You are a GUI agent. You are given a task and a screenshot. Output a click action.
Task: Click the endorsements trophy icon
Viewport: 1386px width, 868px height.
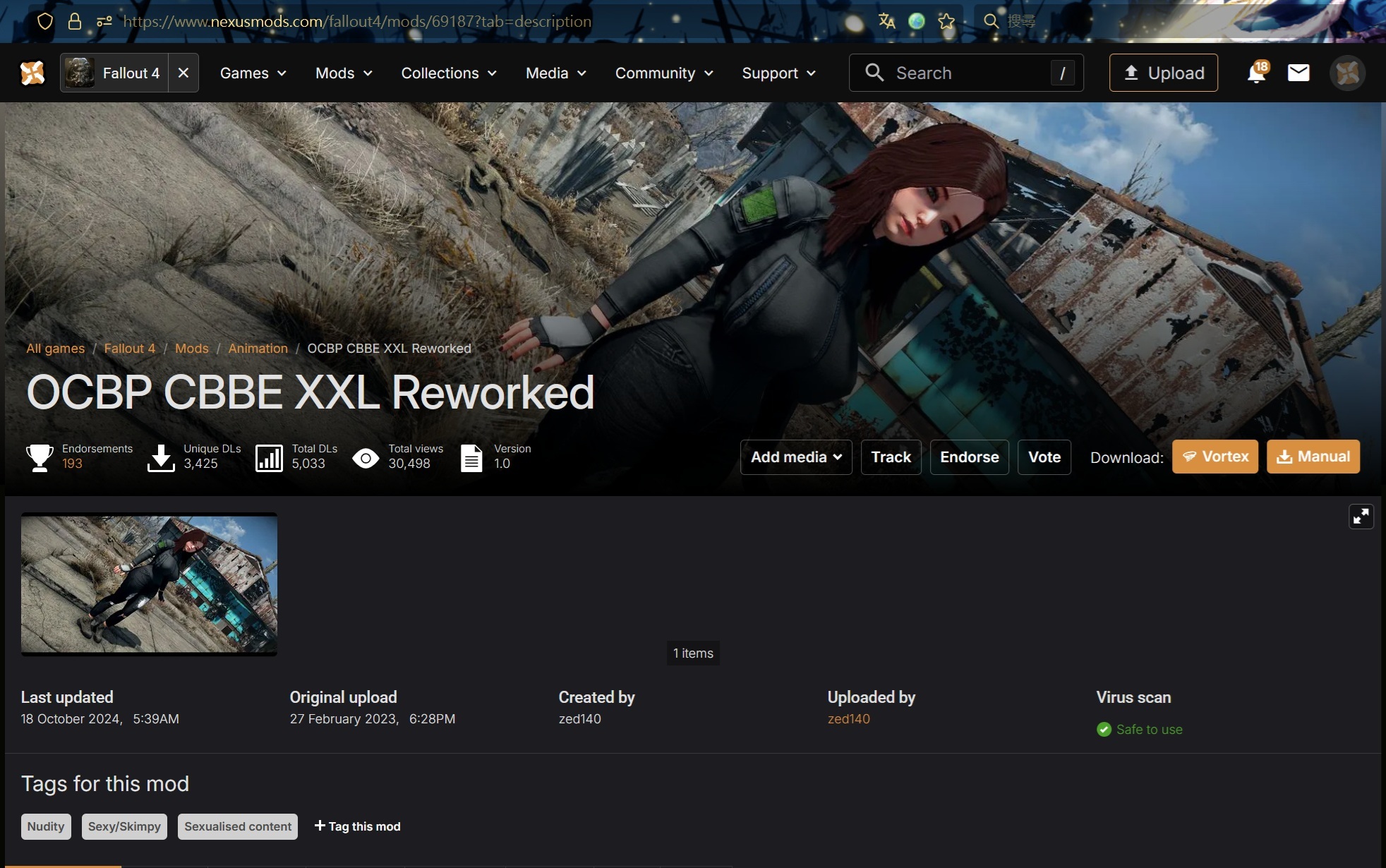click(40, 457)
